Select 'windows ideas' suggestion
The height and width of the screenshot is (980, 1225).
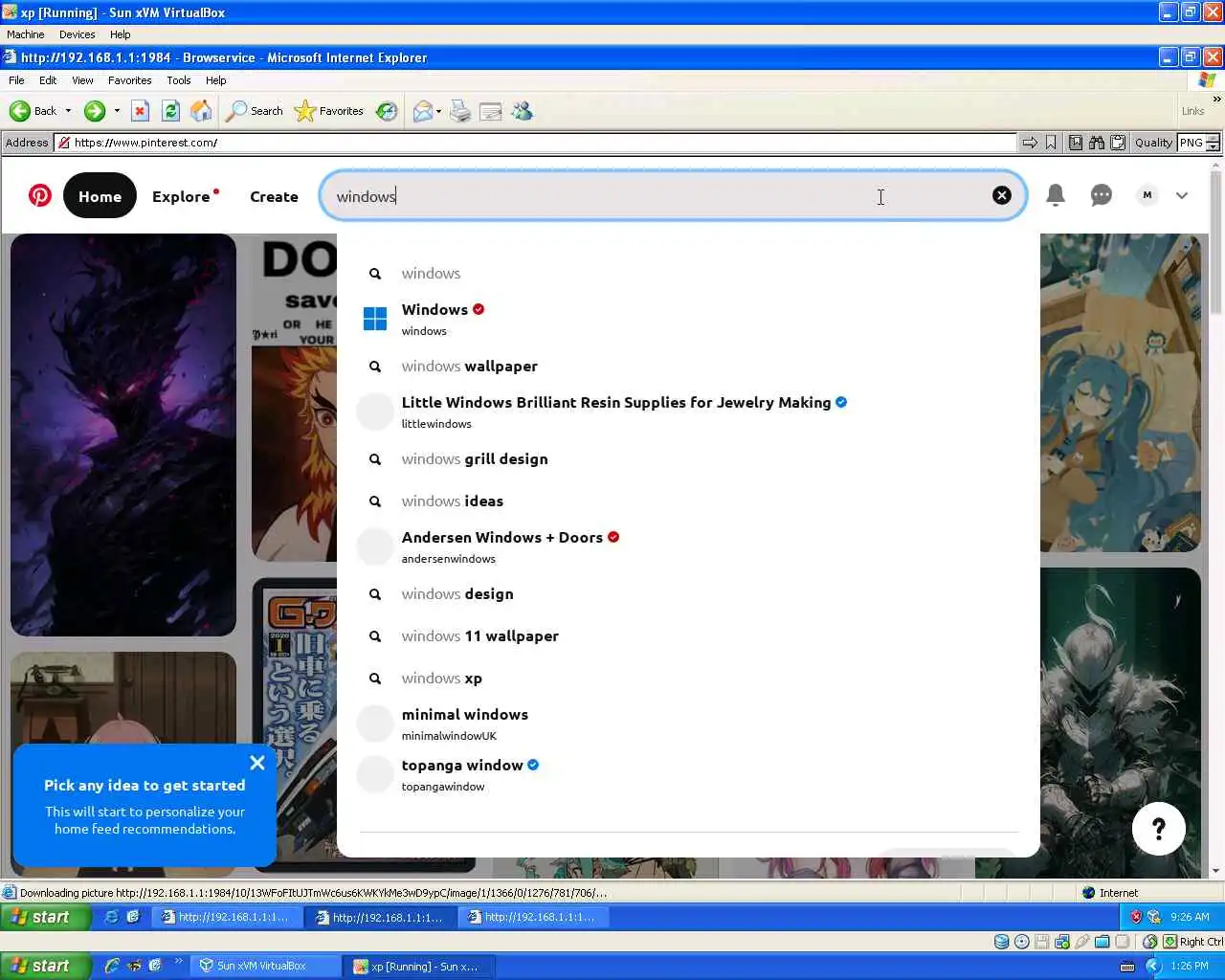(688, 501)
